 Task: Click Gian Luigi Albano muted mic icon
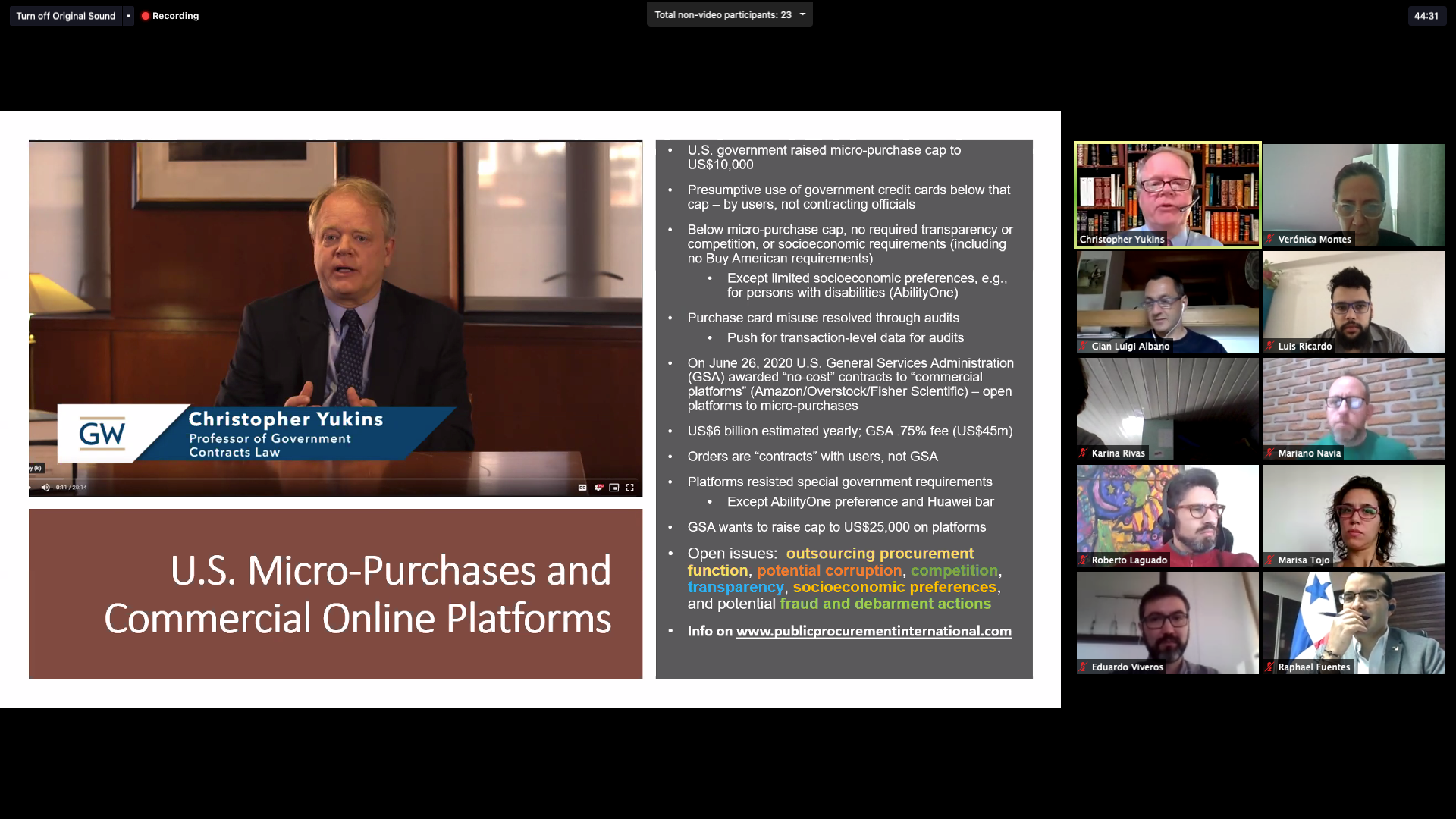point(1084,347)
